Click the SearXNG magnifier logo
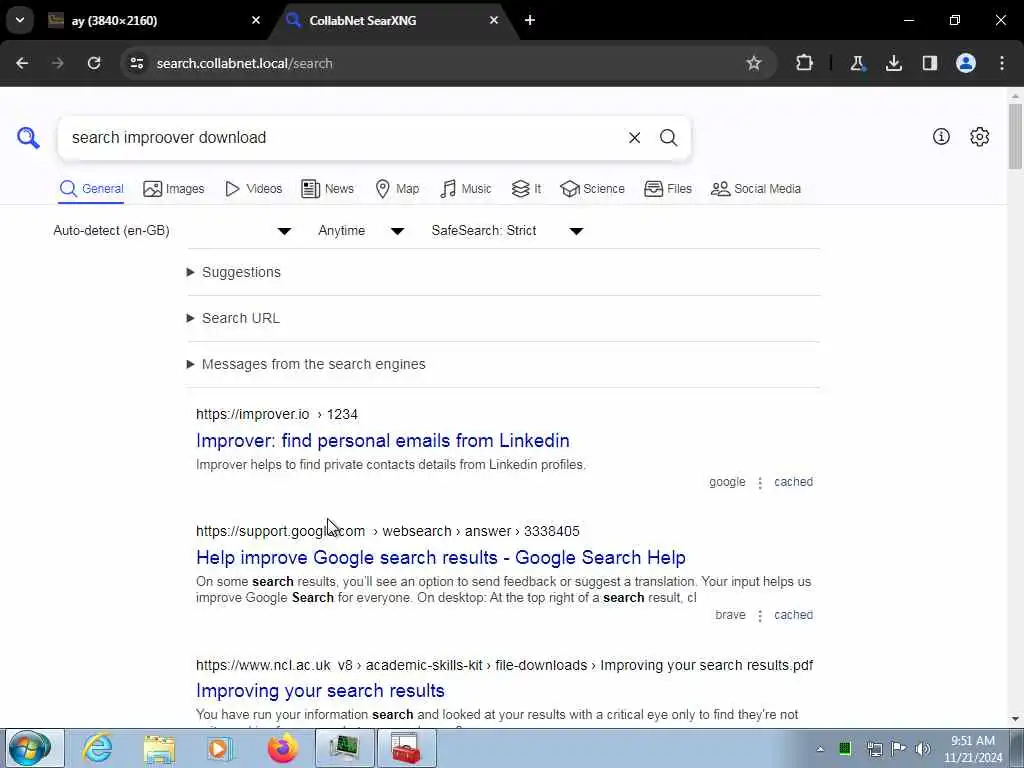Image resolution: width=1024 pixels, height=768 pixels. 28,138
